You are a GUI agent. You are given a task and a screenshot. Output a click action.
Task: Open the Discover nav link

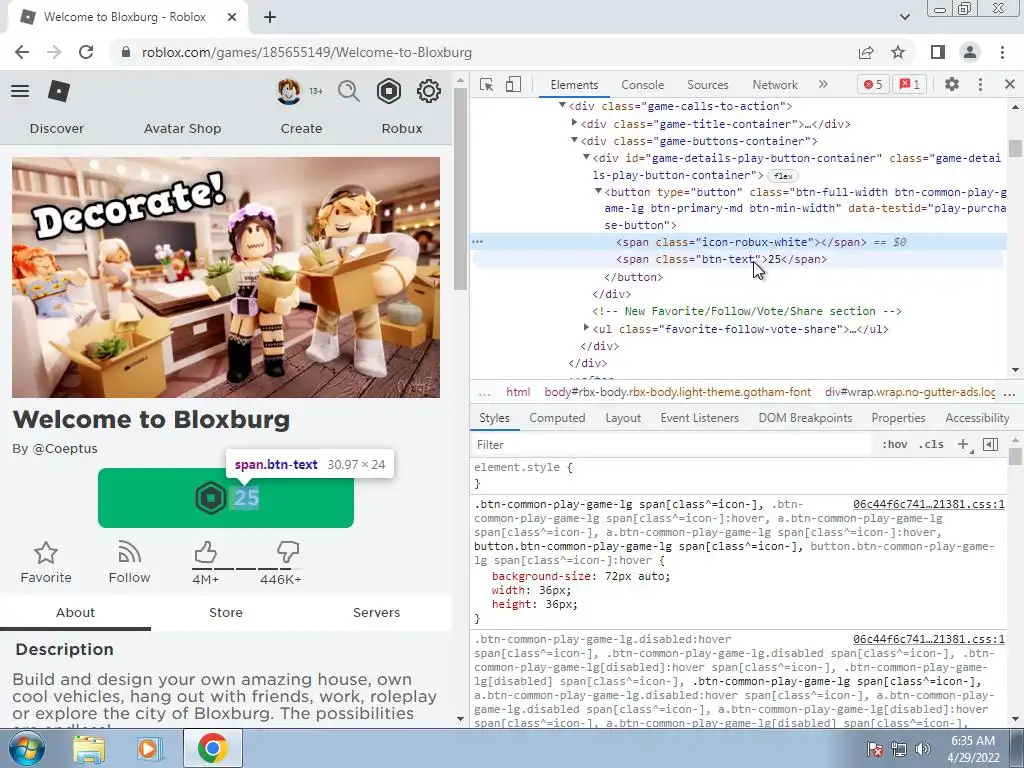(57, 129)
